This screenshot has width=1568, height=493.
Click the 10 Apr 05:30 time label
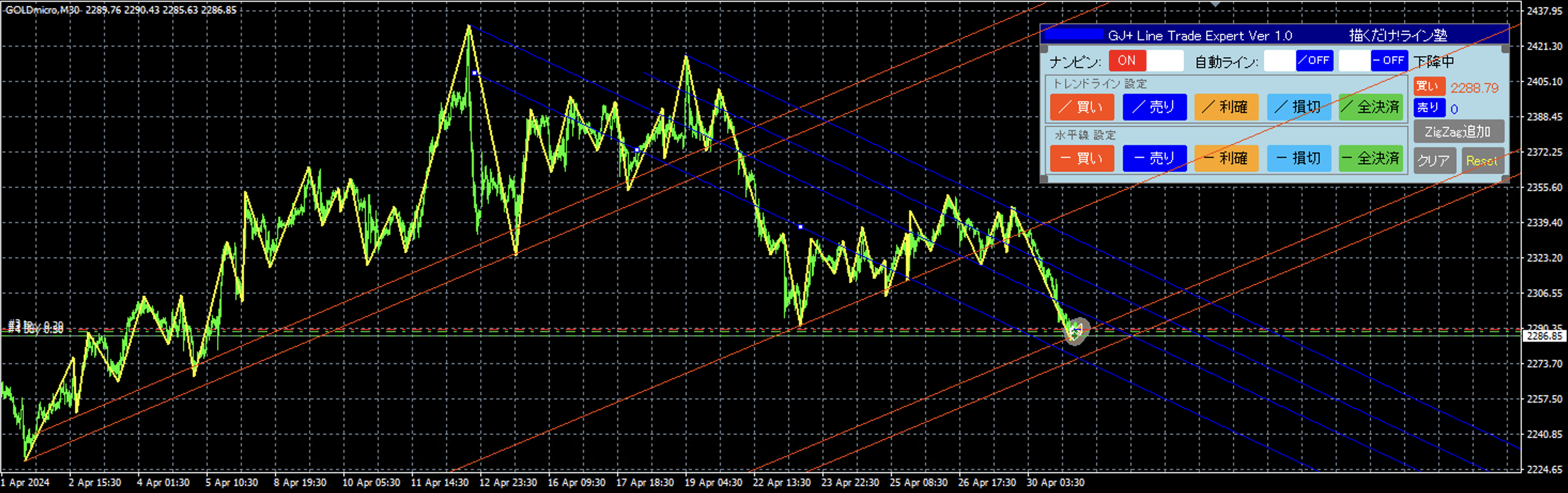(371, 483)
